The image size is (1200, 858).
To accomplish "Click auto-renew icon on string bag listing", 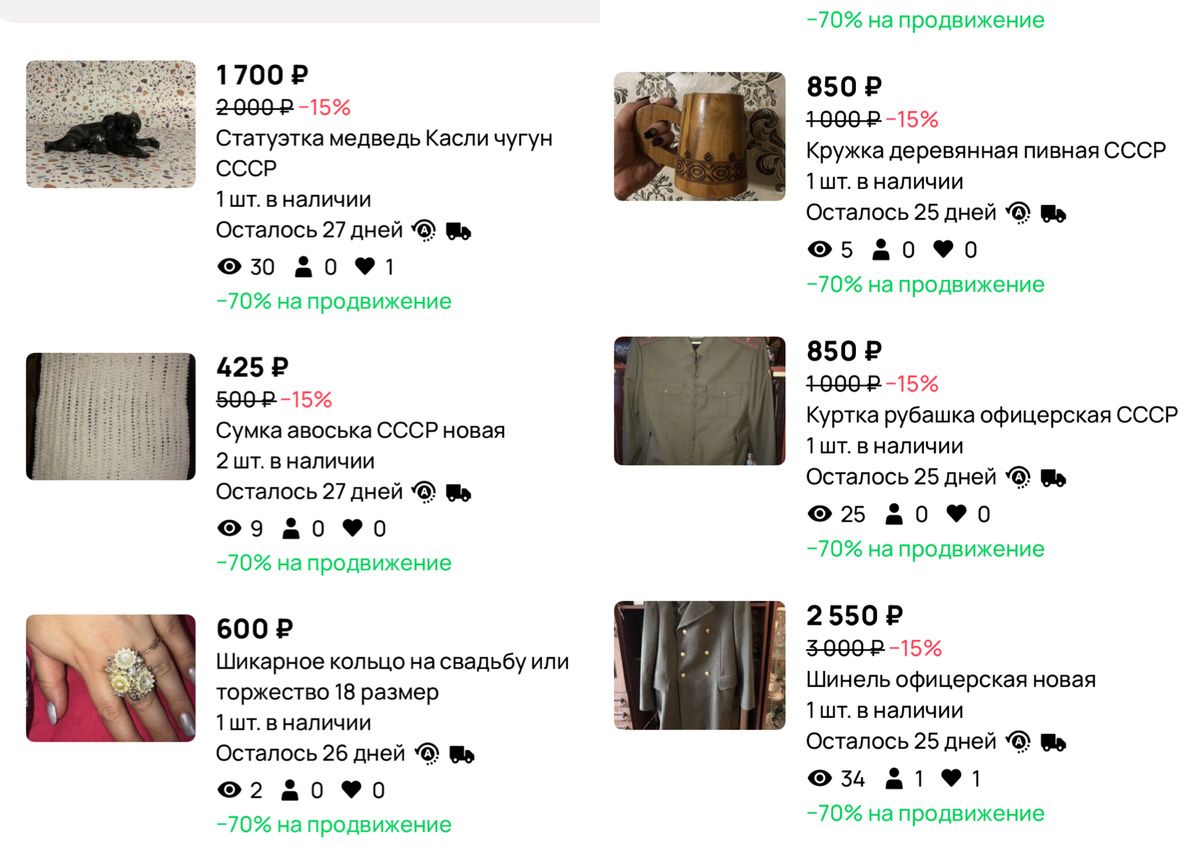I will point(424,492).
